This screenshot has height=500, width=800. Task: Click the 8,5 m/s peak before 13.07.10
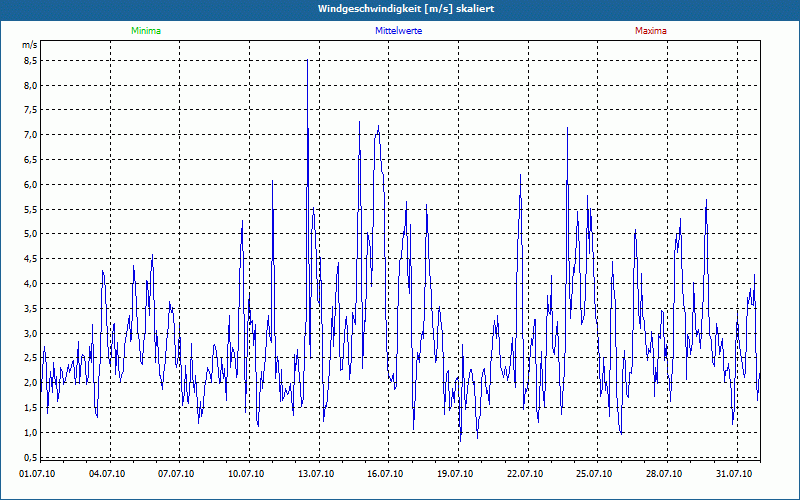pos(307,60)
